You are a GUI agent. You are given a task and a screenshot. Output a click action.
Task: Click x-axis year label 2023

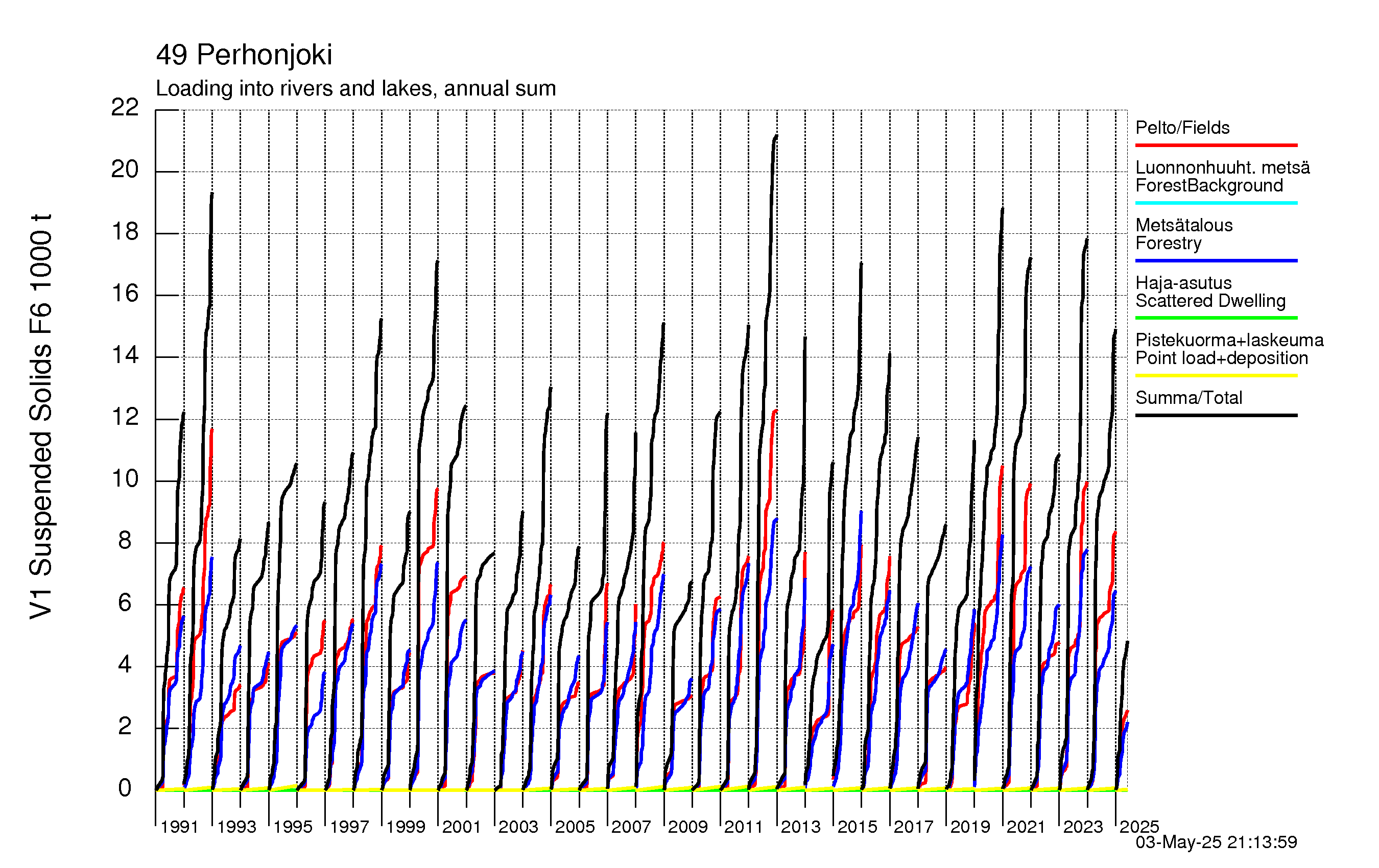click(1083, 827)
